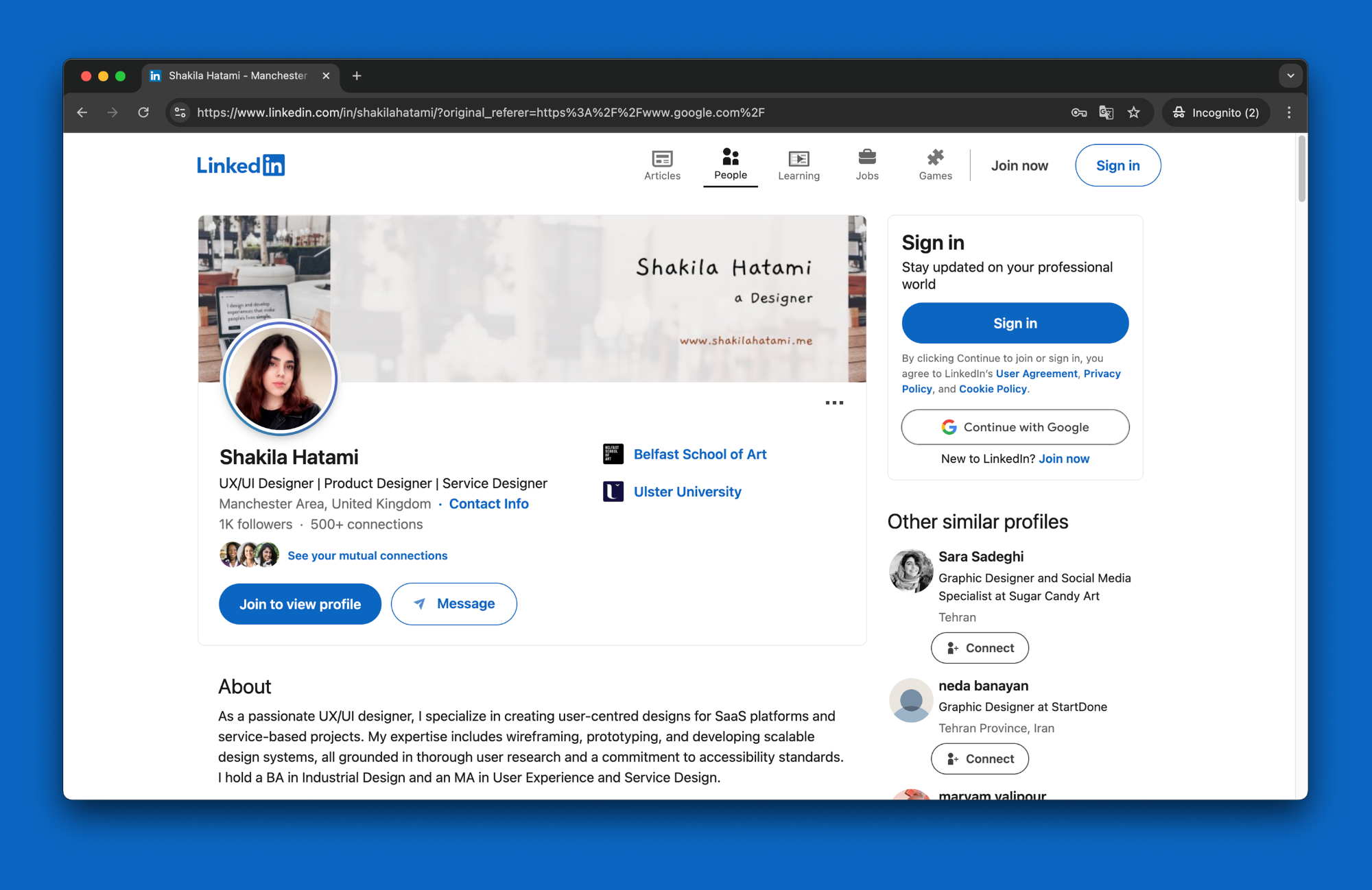Click mutual connections avatar group

pos(249,555)
